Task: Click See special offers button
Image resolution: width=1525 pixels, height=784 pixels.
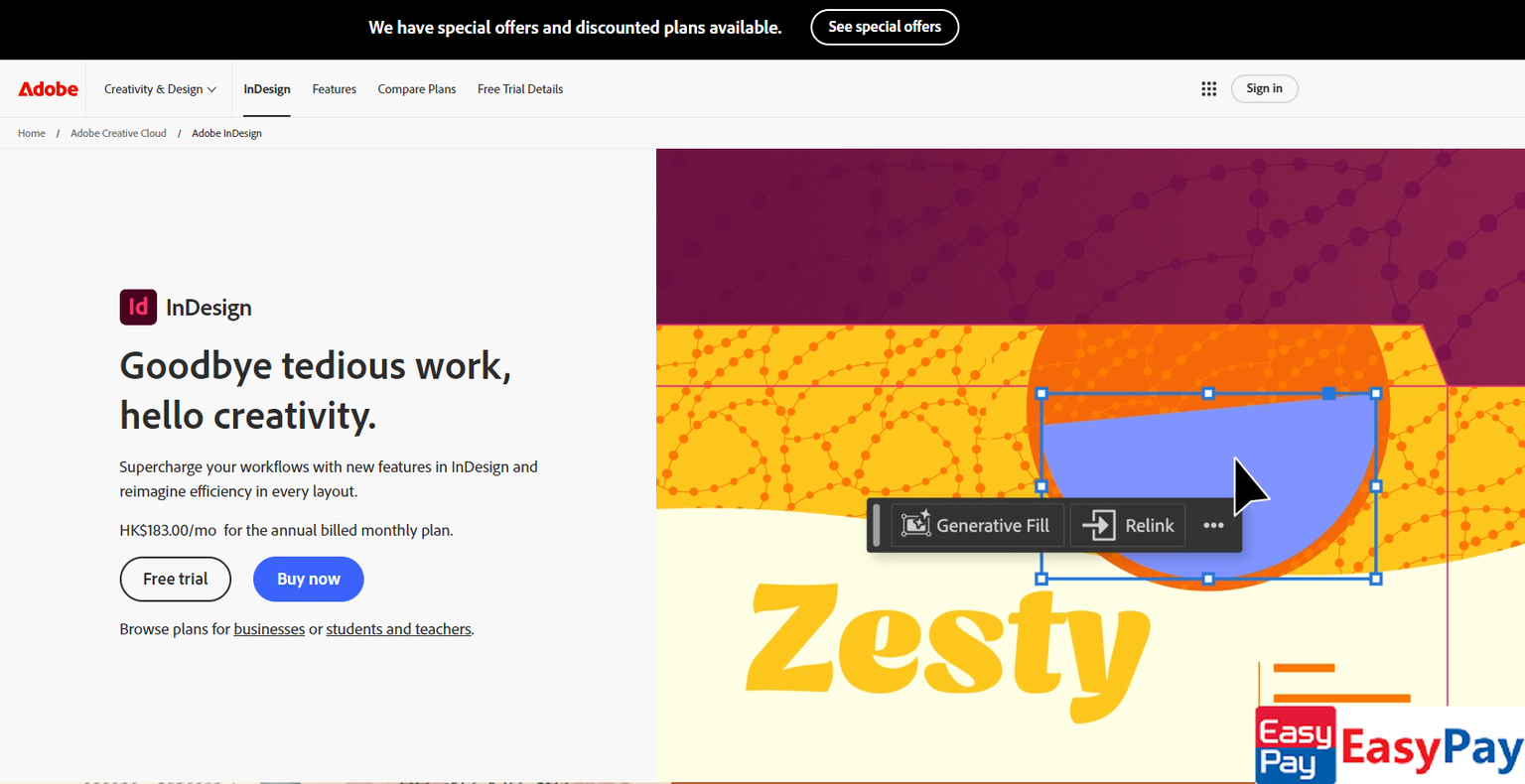Action: [885, 27]
